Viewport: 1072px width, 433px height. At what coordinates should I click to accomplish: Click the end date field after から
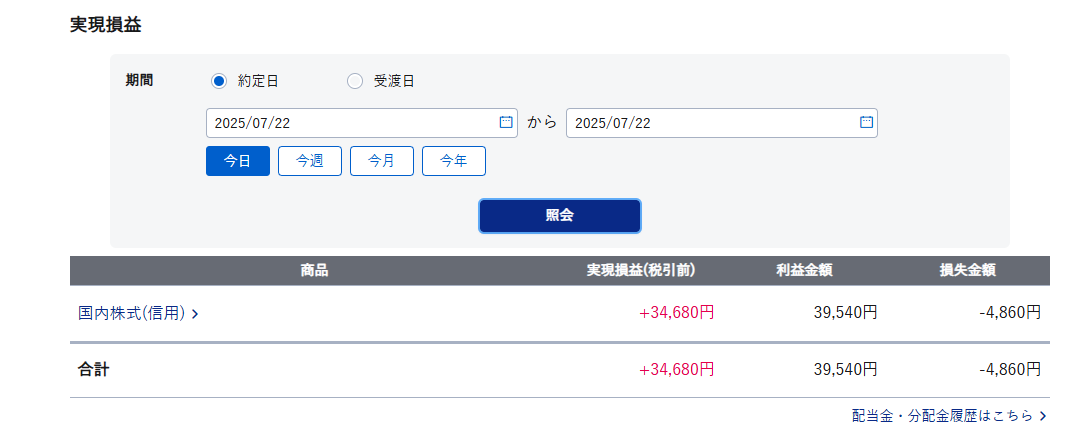[721, 123]
